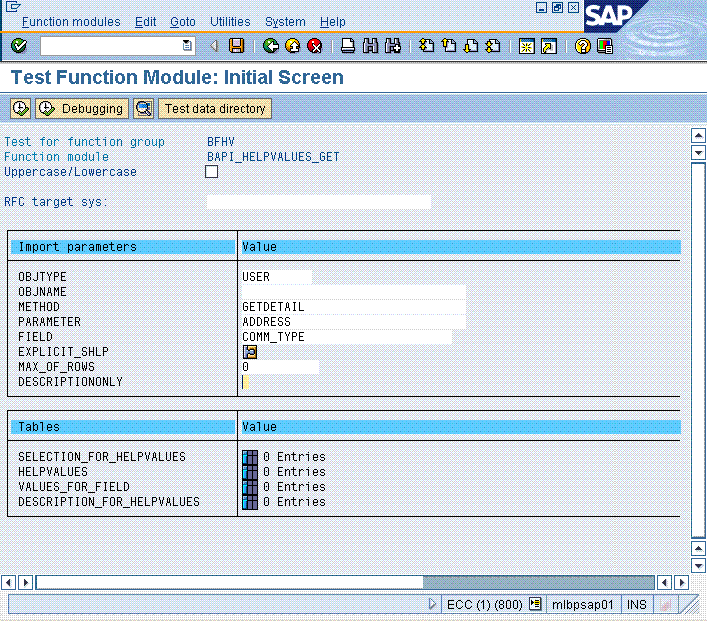Click the Find binoculars icon
The image size is (707, 622).
370,46
